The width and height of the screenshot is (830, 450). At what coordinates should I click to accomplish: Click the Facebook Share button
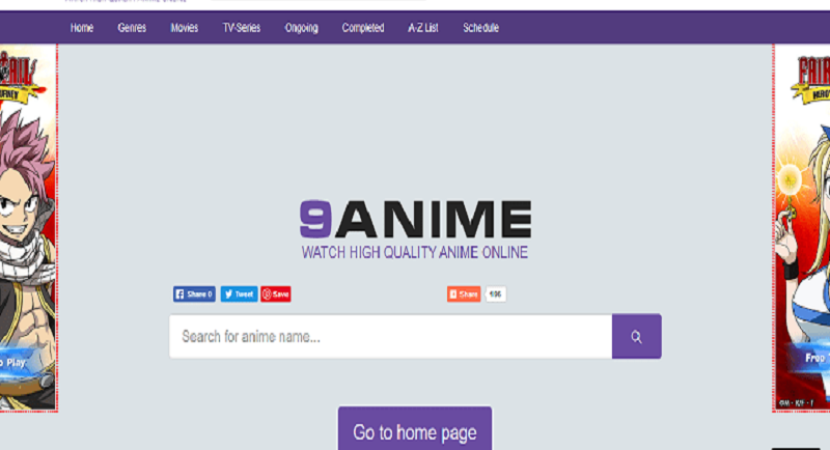pyautogui.click(x=194, y=294)
